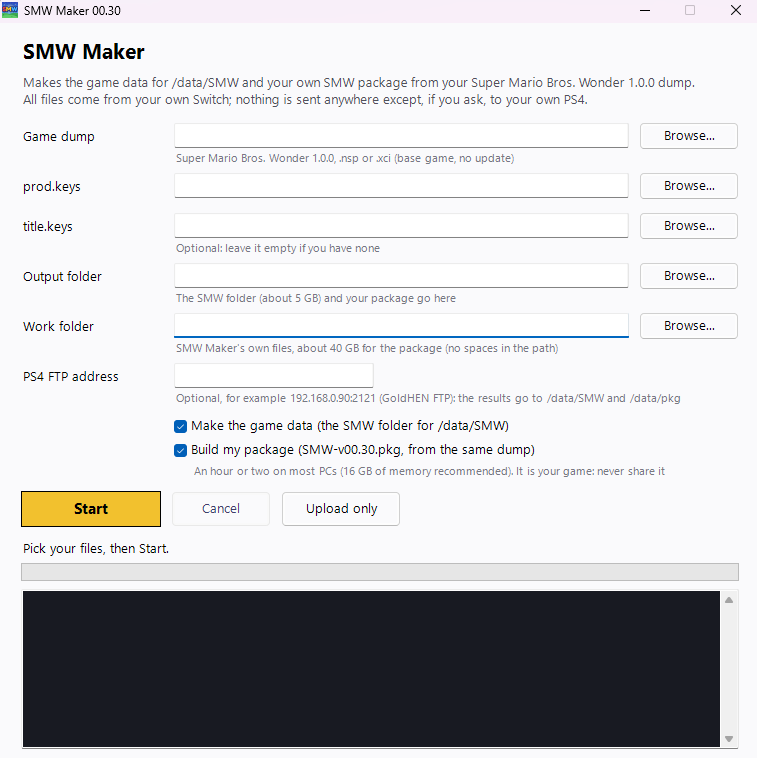
Task: Click the SMW Maker app icon in title bar
Action: pos(10,10)
